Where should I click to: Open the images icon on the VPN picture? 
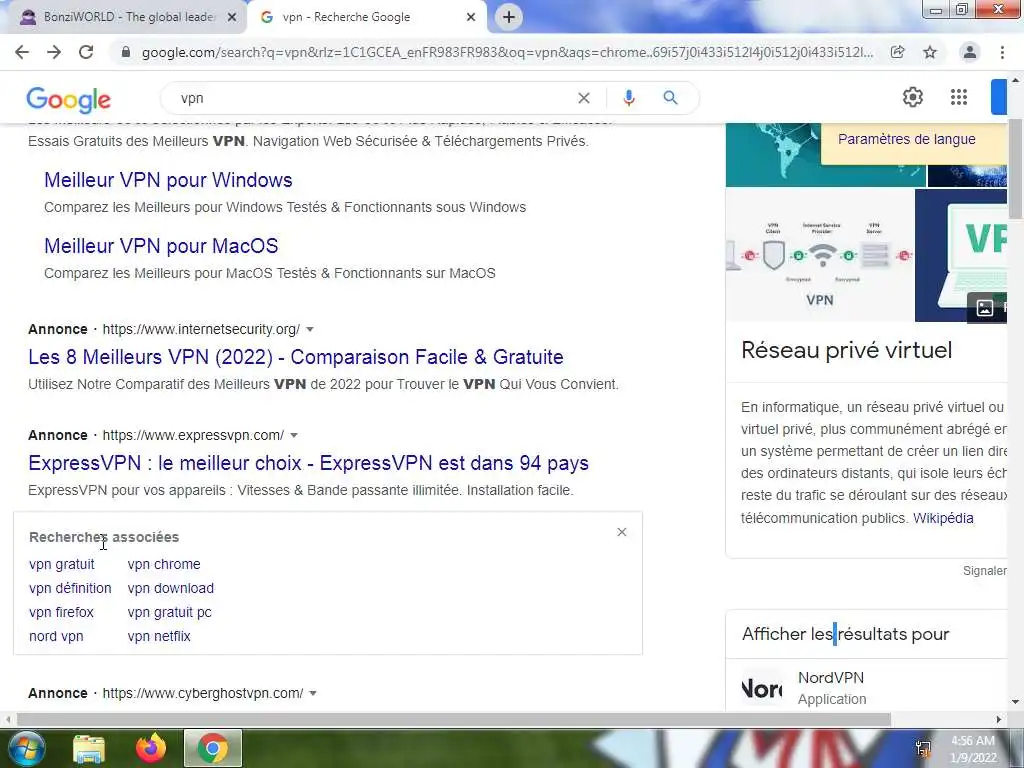tap(984, 308)
